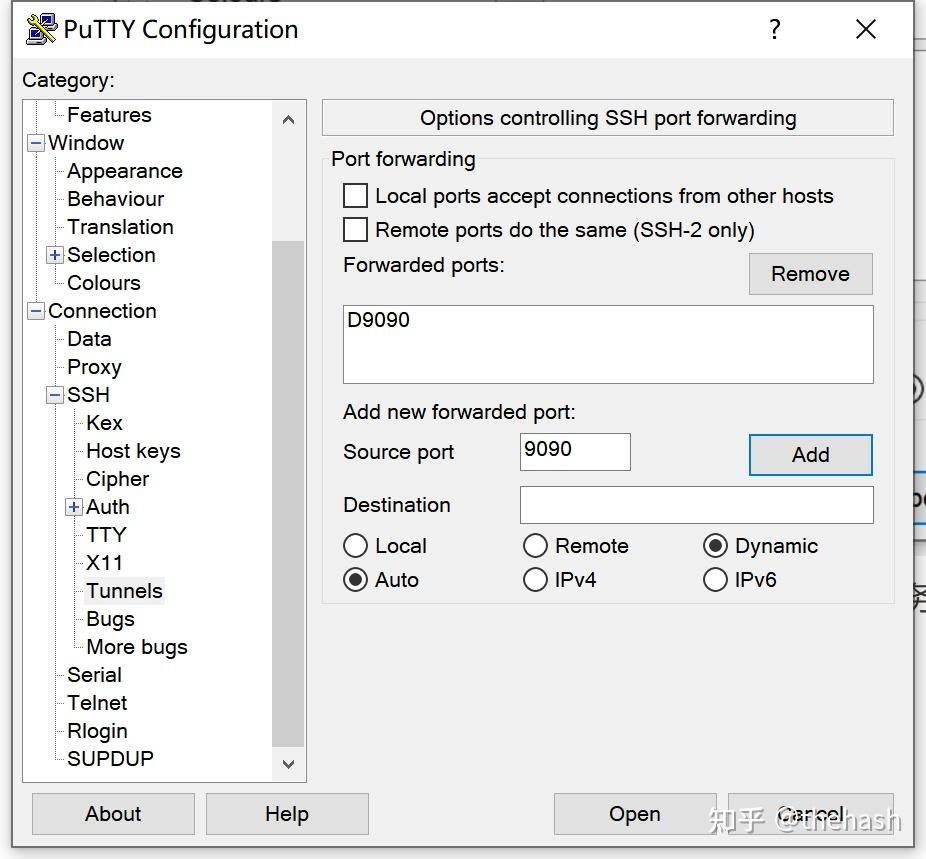Open the Telnet category

tap(97, 703)
